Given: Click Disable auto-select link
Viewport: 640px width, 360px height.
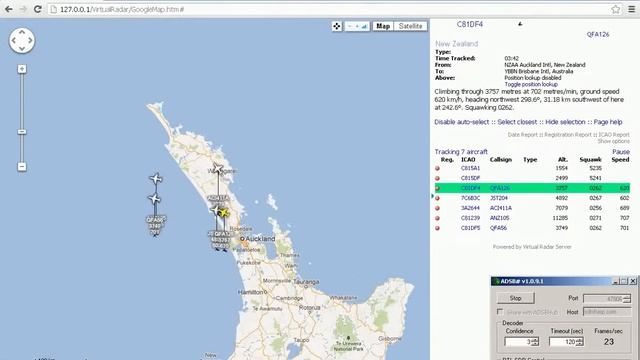Looking at the screenshot, I should (x=462, y=122).
